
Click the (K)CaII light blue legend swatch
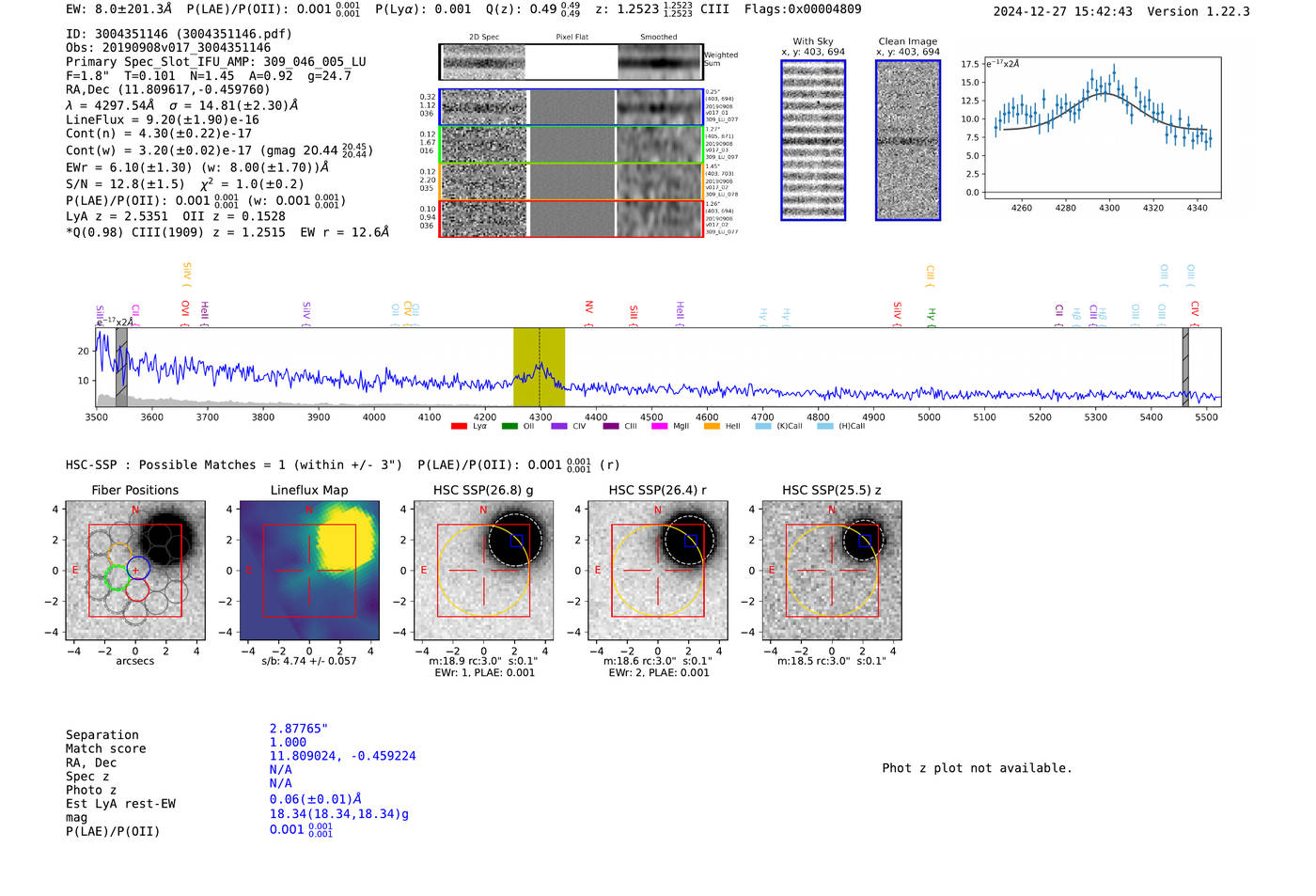point(763,426)
